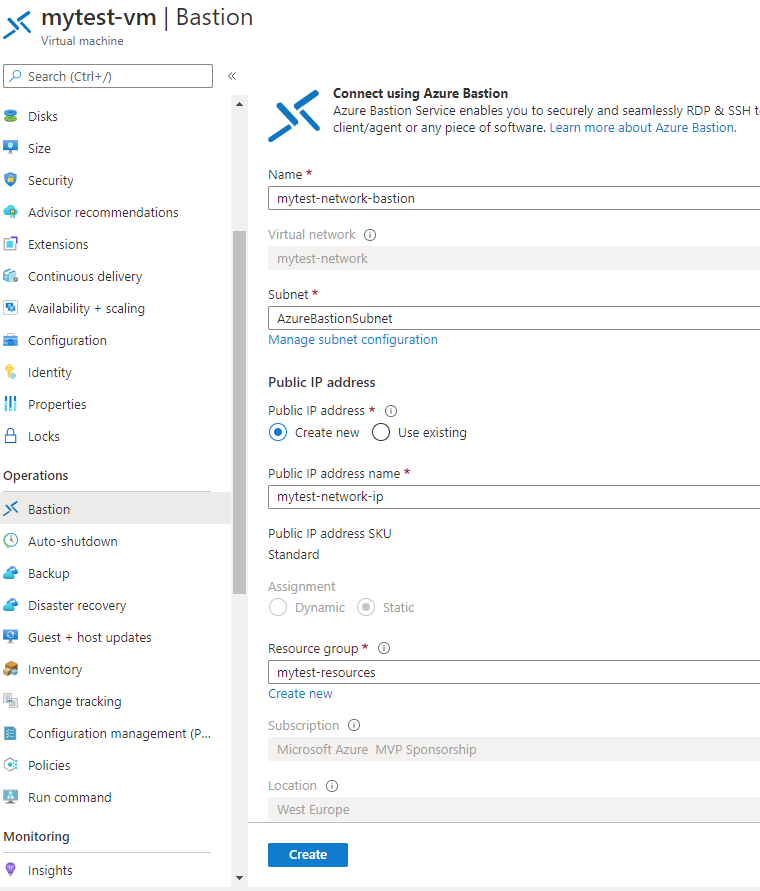Collapse the sidebar with double chevron

point(232,76)
